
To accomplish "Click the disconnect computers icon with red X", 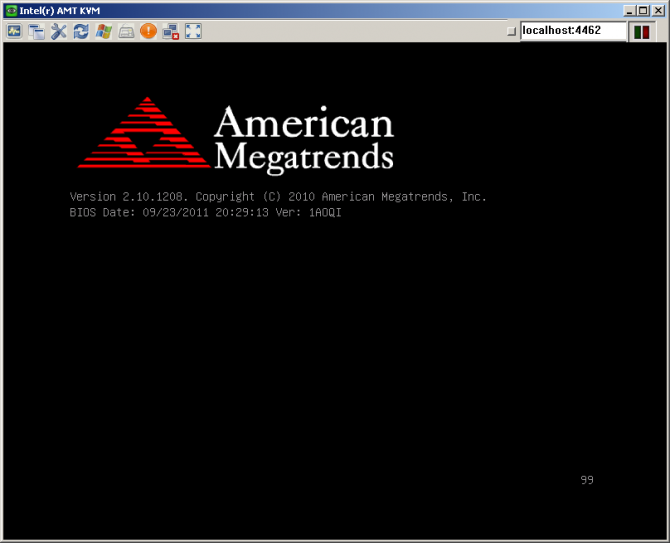I will [x=171, y=31].
